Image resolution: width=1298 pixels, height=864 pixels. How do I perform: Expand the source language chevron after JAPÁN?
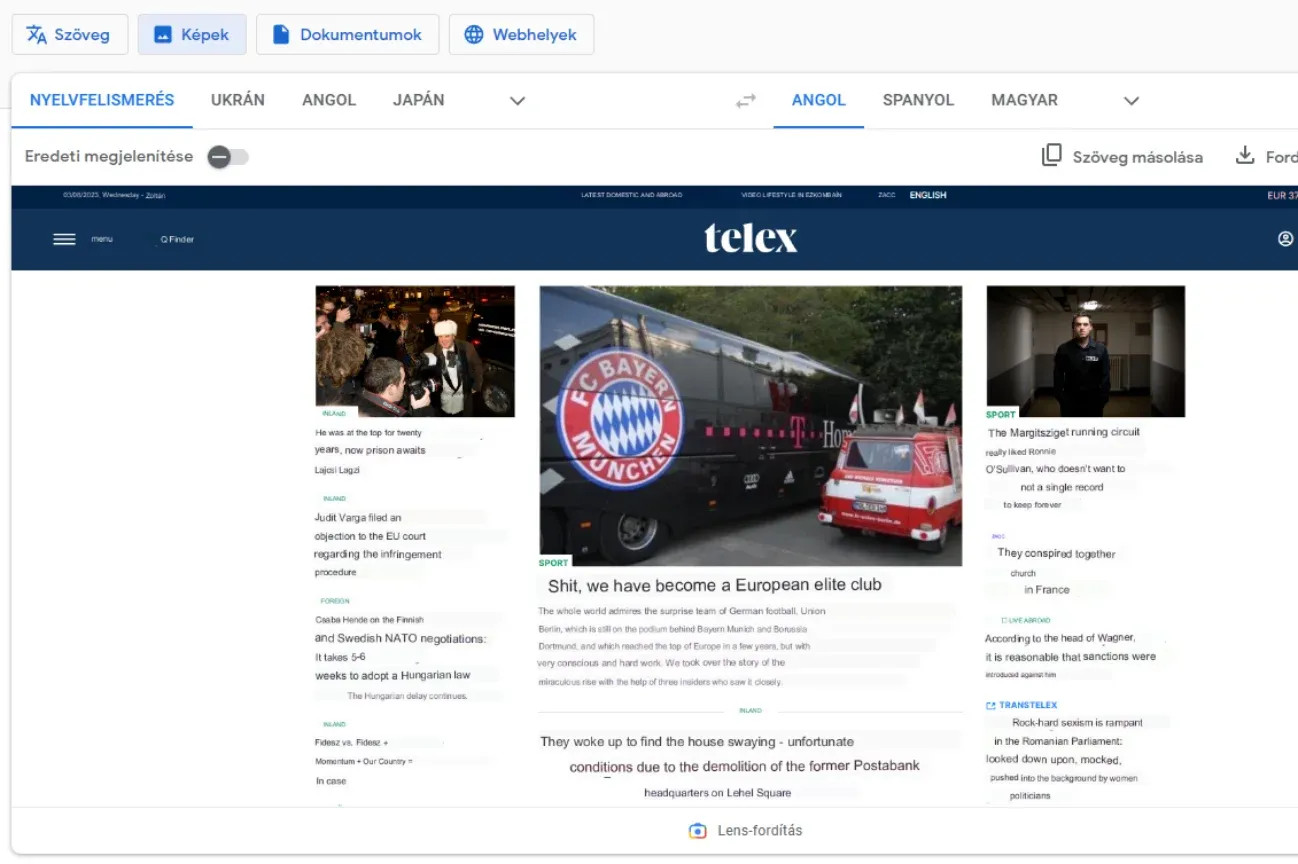point(517,100)
